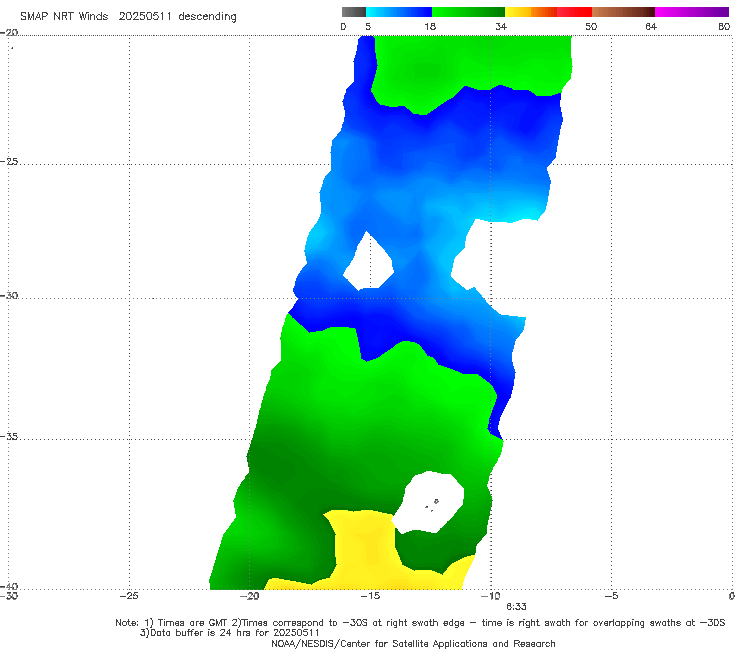Screen dimensions: 740x650
Task: Click the white diamond-shaped gap in the blue region
Action: point(369,262)
